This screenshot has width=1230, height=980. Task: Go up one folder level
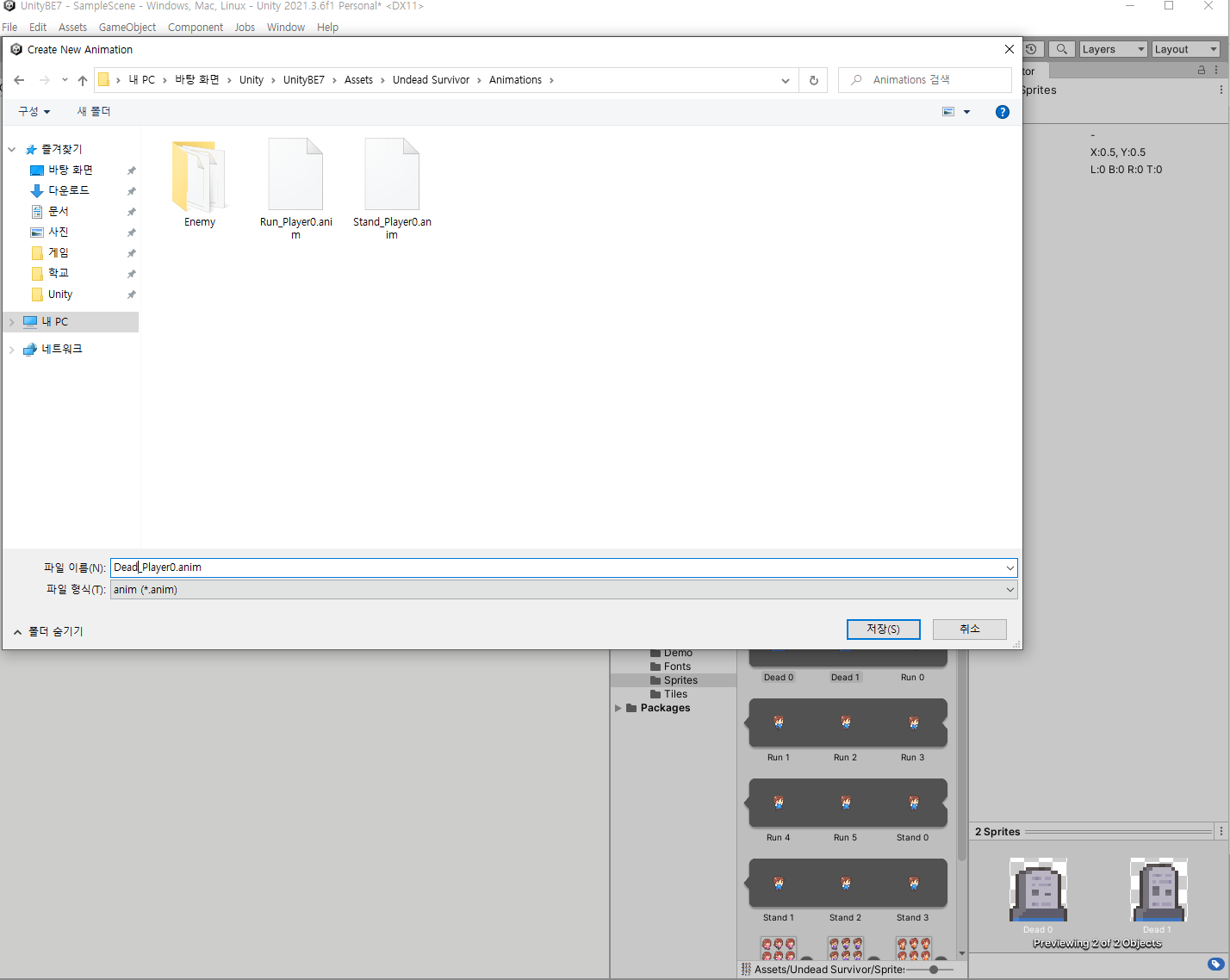83,80
